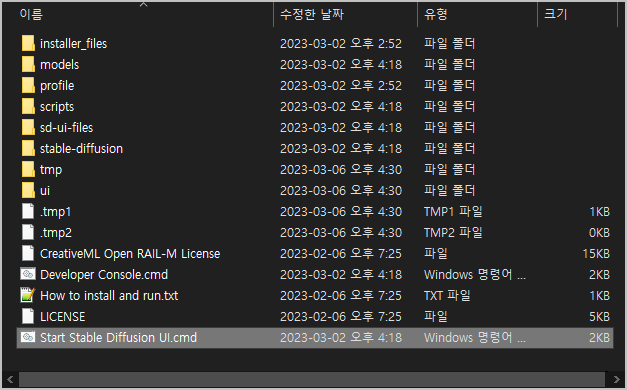Image resolution: width=627 pixels, height=390 pixels.
Task: Sort files by the 수정한 날짜 column header
Action: [x=312, y=14]
